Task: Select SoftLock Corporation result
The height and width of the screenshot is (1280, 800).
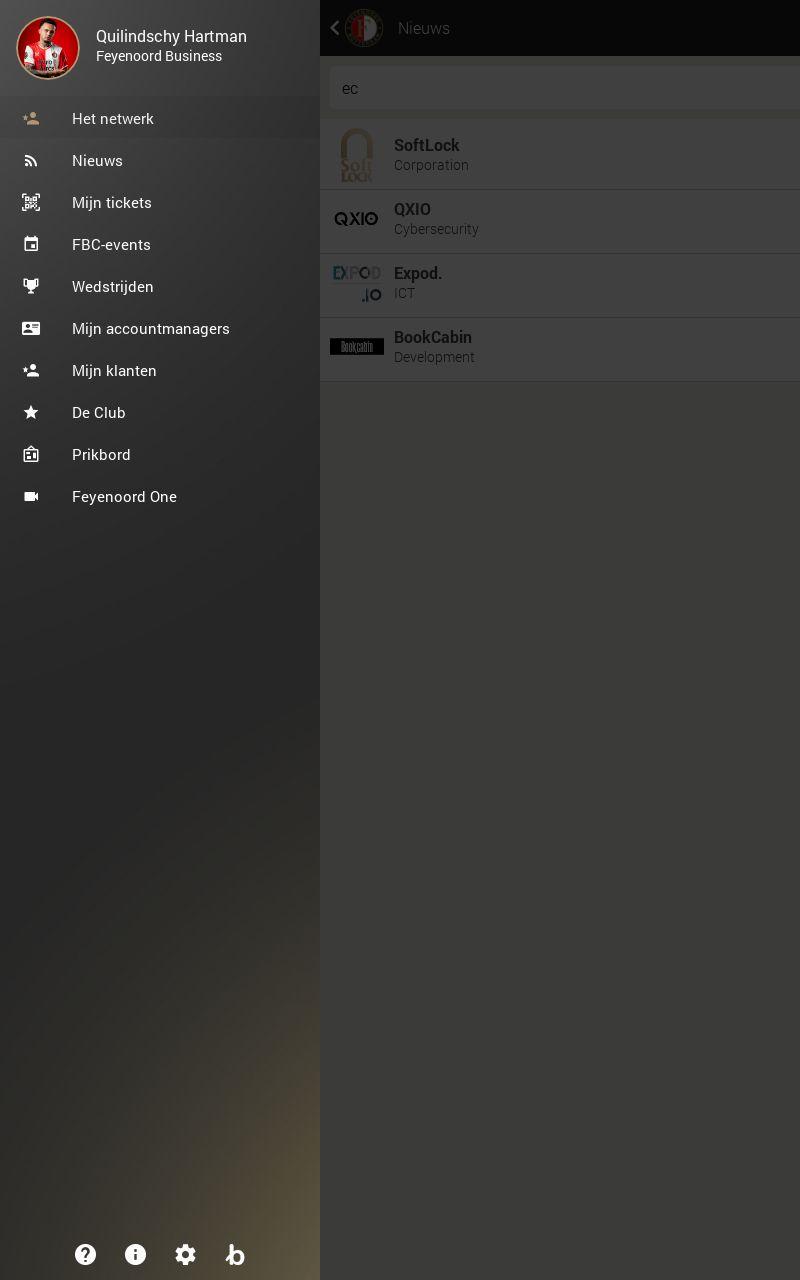Action: click(560, 155)
